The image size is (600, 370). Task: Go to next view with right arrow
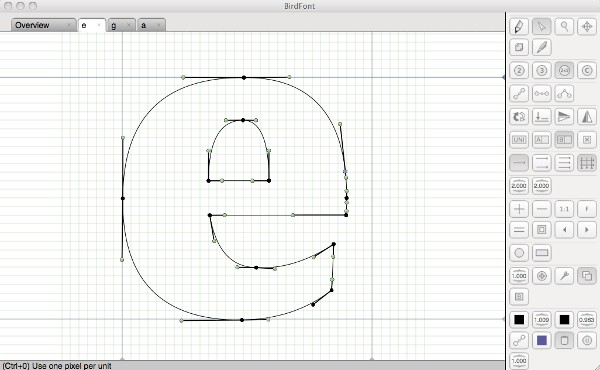click(587, 230)
